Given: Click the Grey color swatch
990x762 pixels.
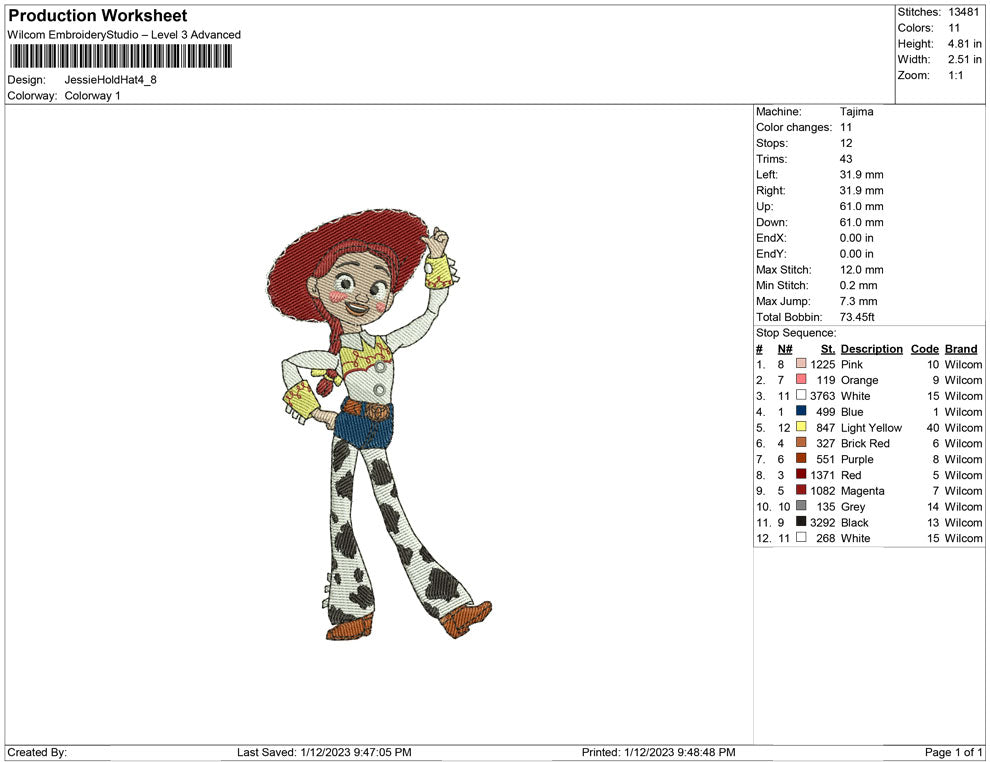Looking at the screenshot, I should pos(801,506).
